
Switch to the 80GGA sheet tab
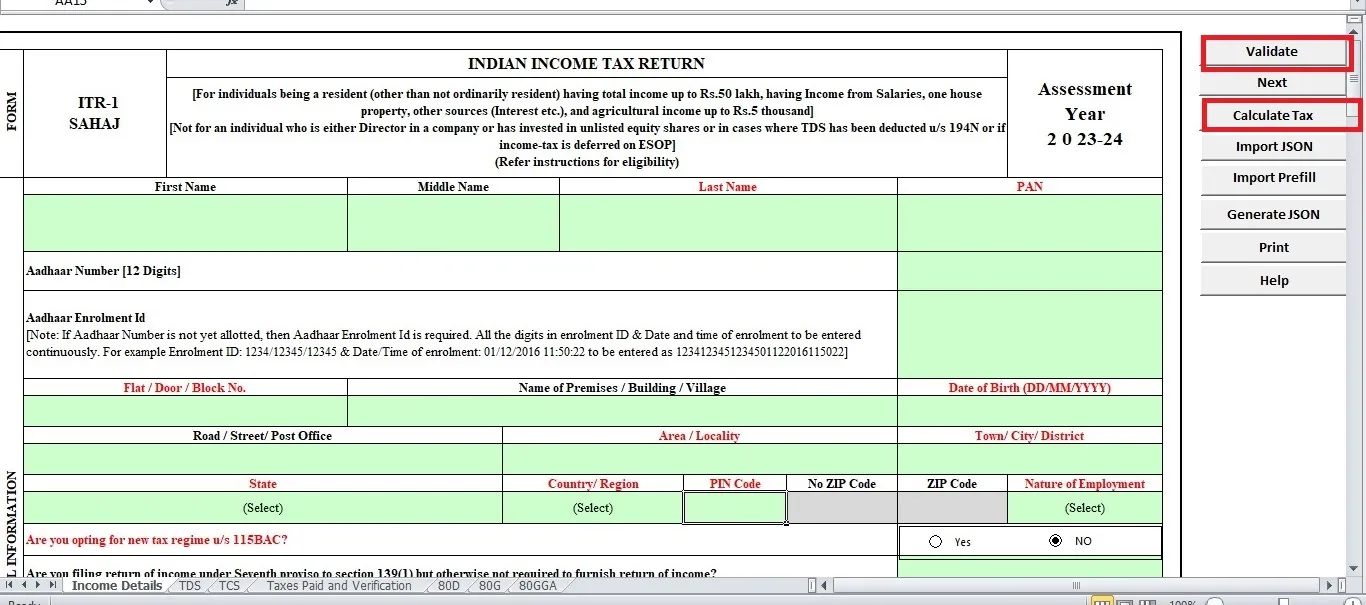(538, 586)
